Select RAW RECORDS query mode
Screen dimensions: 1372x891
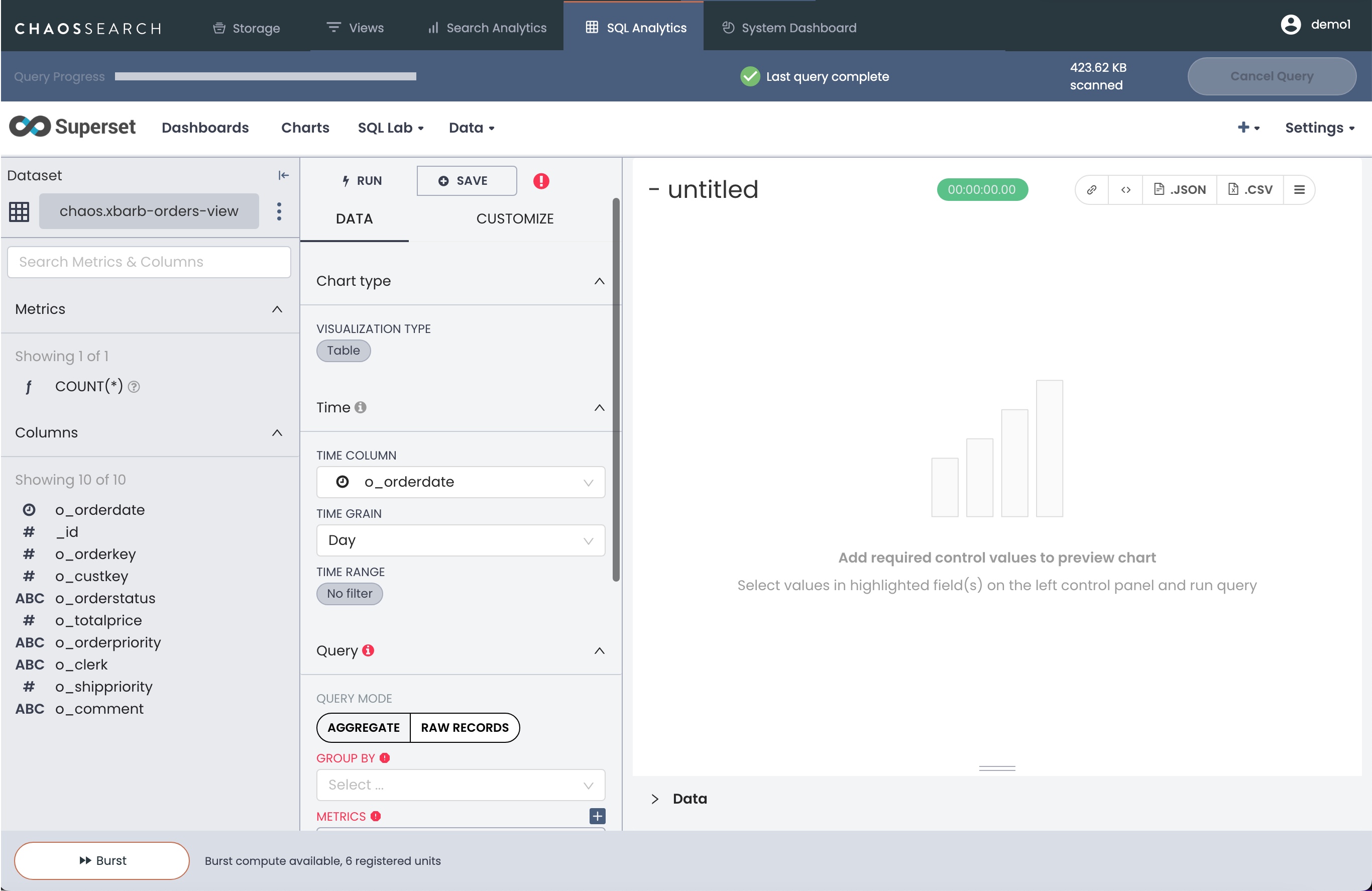pos(465,727)
